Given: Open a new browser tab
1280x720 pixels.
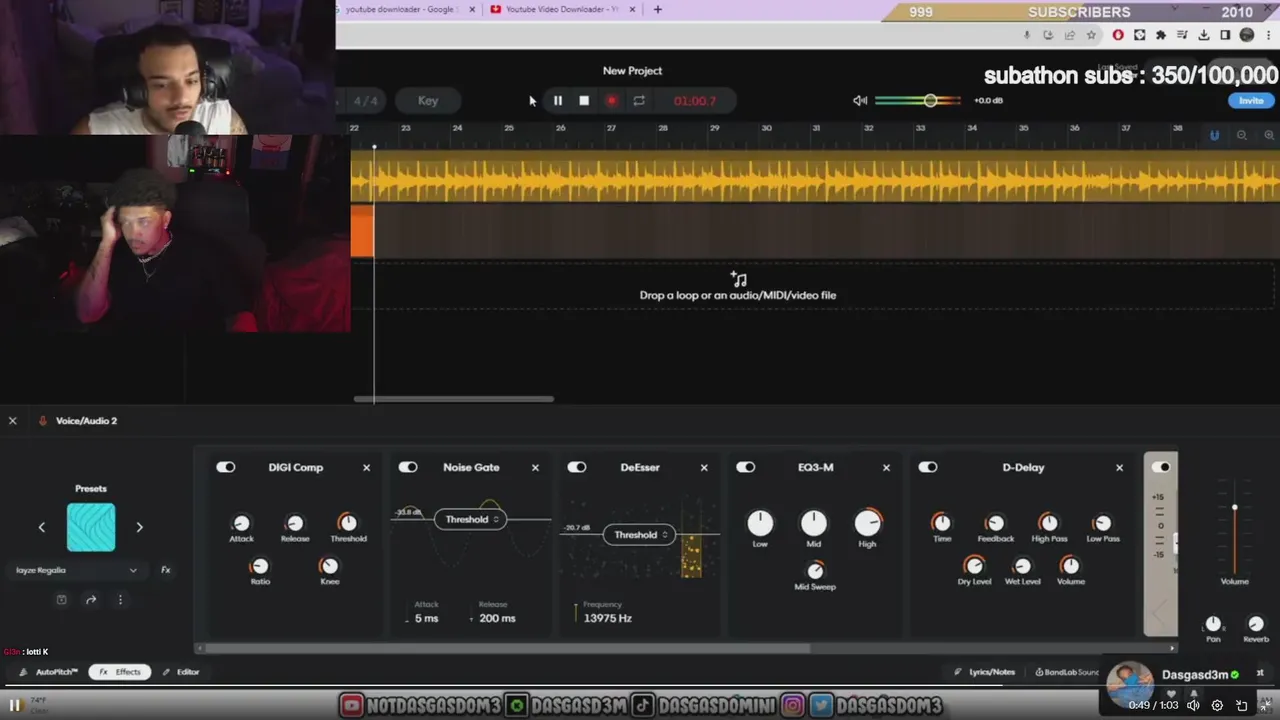Looking at the screenshot, I should [x=657, y=9].
